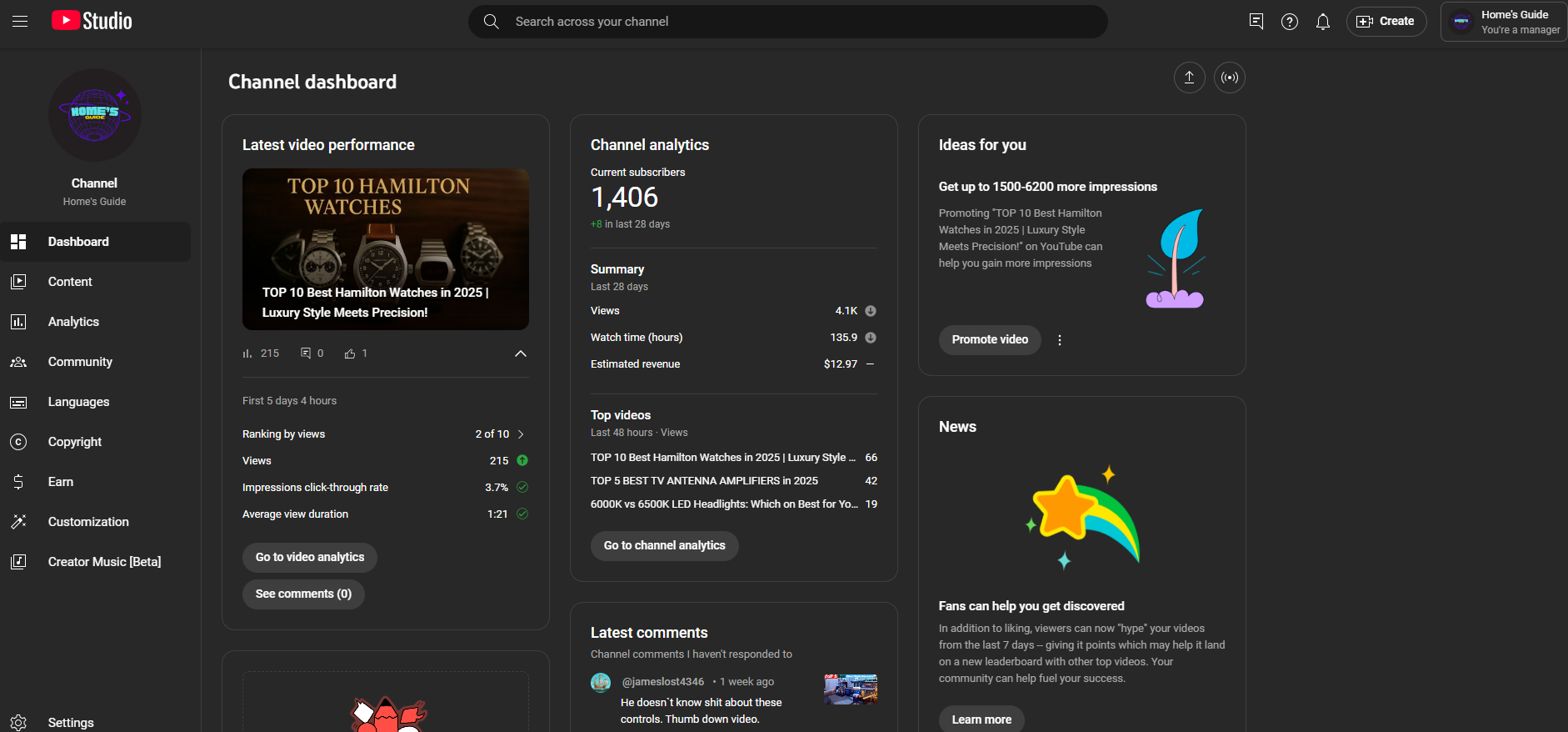The width and height of the screenshot is (1568, 732).
Task: Open Copyright in the sidebar
Action: pyautogui.click(x=95, y=442)
